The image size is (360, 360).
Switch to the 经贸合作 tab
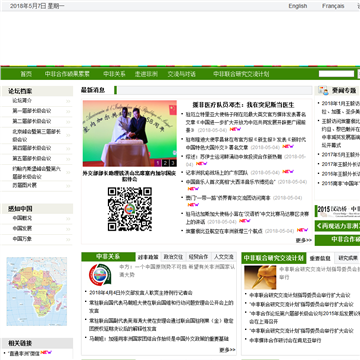pyautogui.click(x=198, y=257)
